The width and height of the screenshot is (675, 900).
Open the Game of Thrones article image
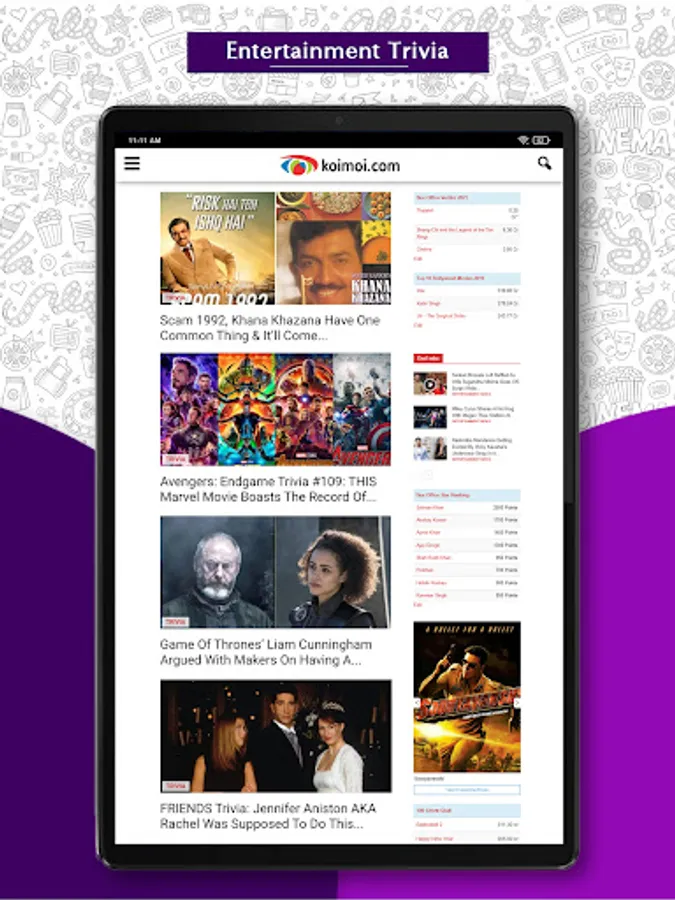pyautogui.click(x=276, y=572)
